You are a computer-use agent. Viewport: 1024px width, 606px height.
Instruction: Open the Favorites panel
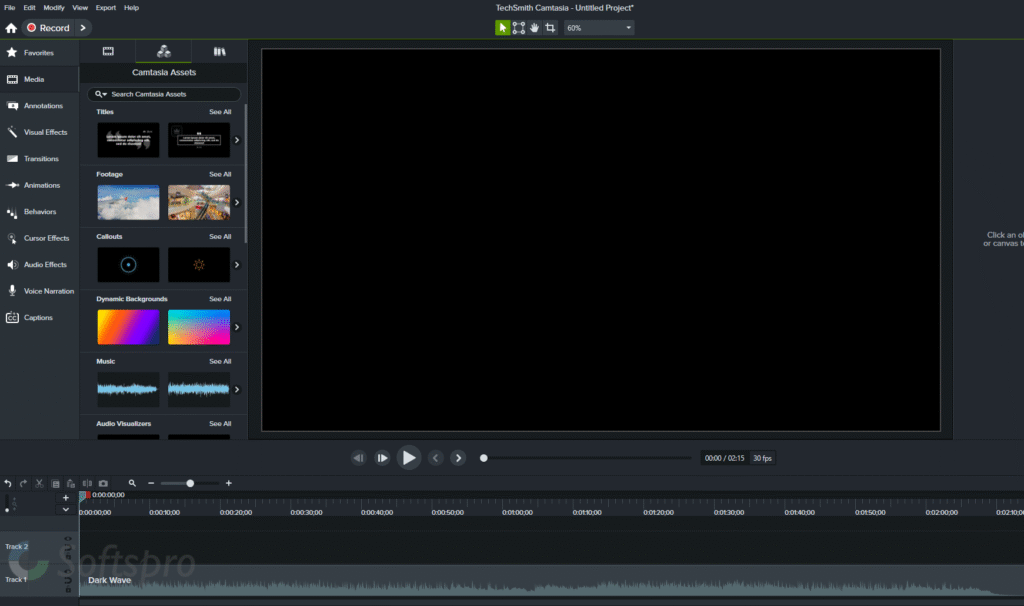[x=39, y=53]
